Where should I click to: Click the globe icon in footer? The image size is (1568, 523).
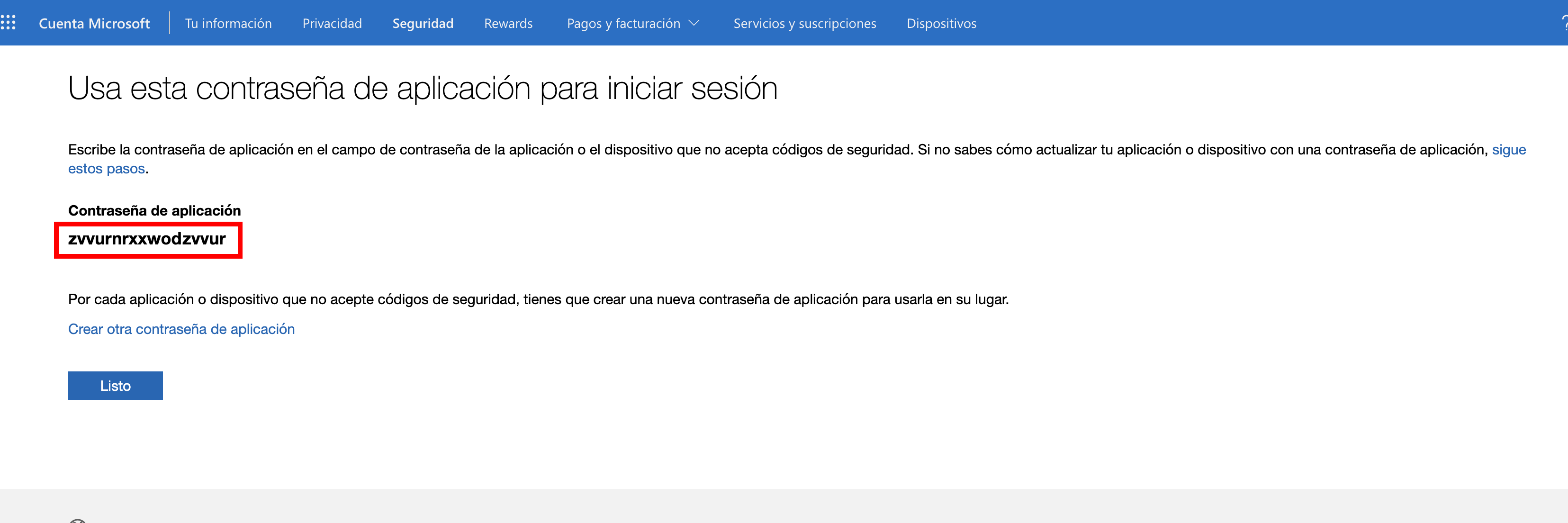77,521
